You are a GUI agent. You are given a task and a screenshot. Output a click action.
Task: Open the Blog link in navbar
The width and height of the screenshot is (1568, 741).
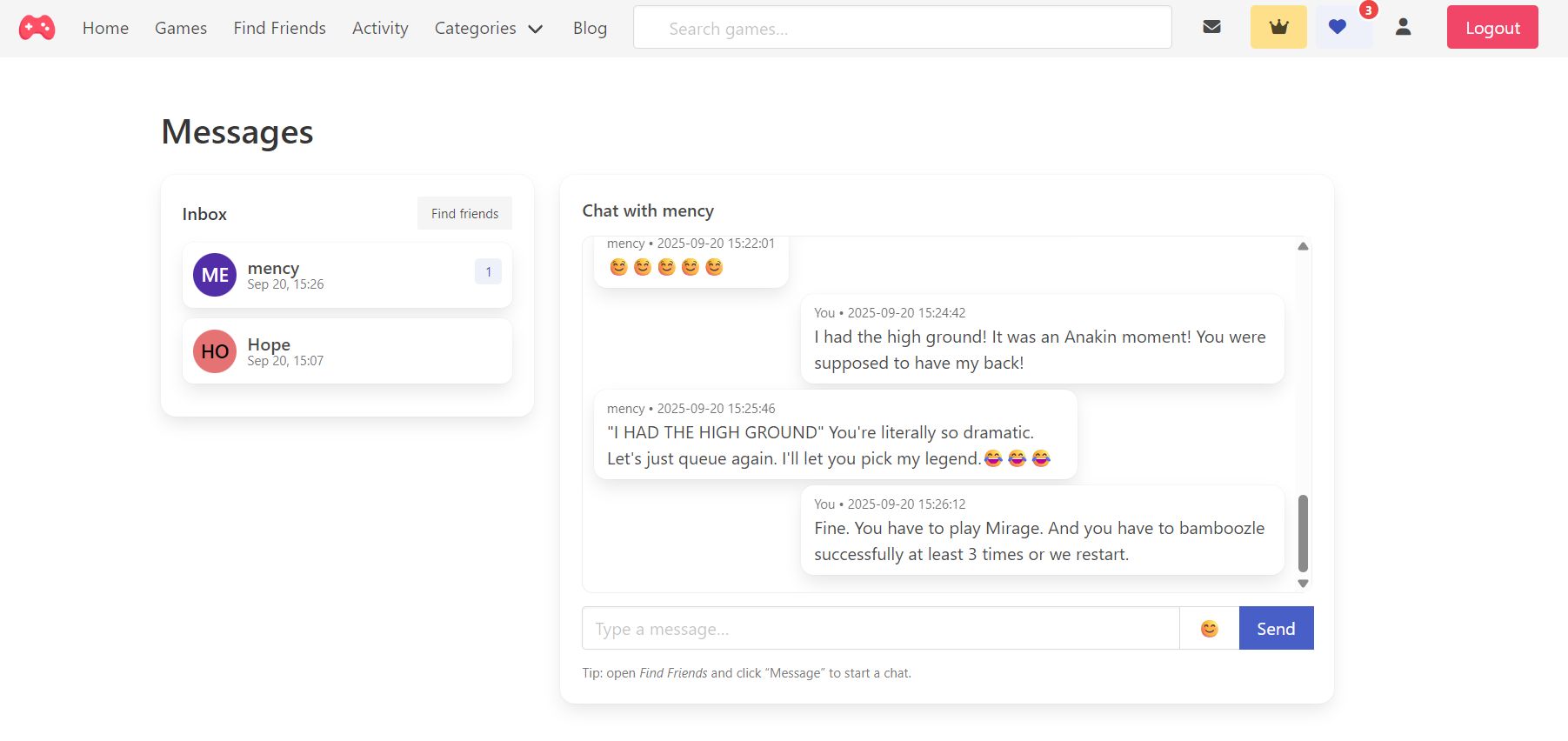[x=590, y=29]
